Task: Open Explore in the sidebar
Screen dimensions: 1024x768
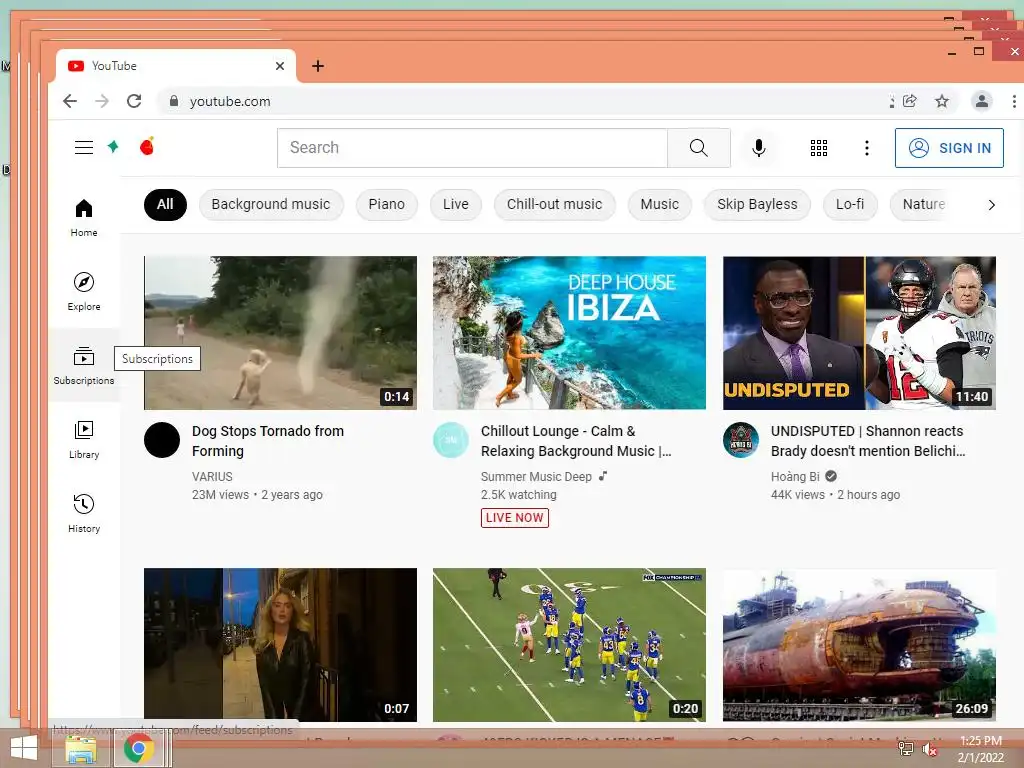Action: (x=84, y=292)
